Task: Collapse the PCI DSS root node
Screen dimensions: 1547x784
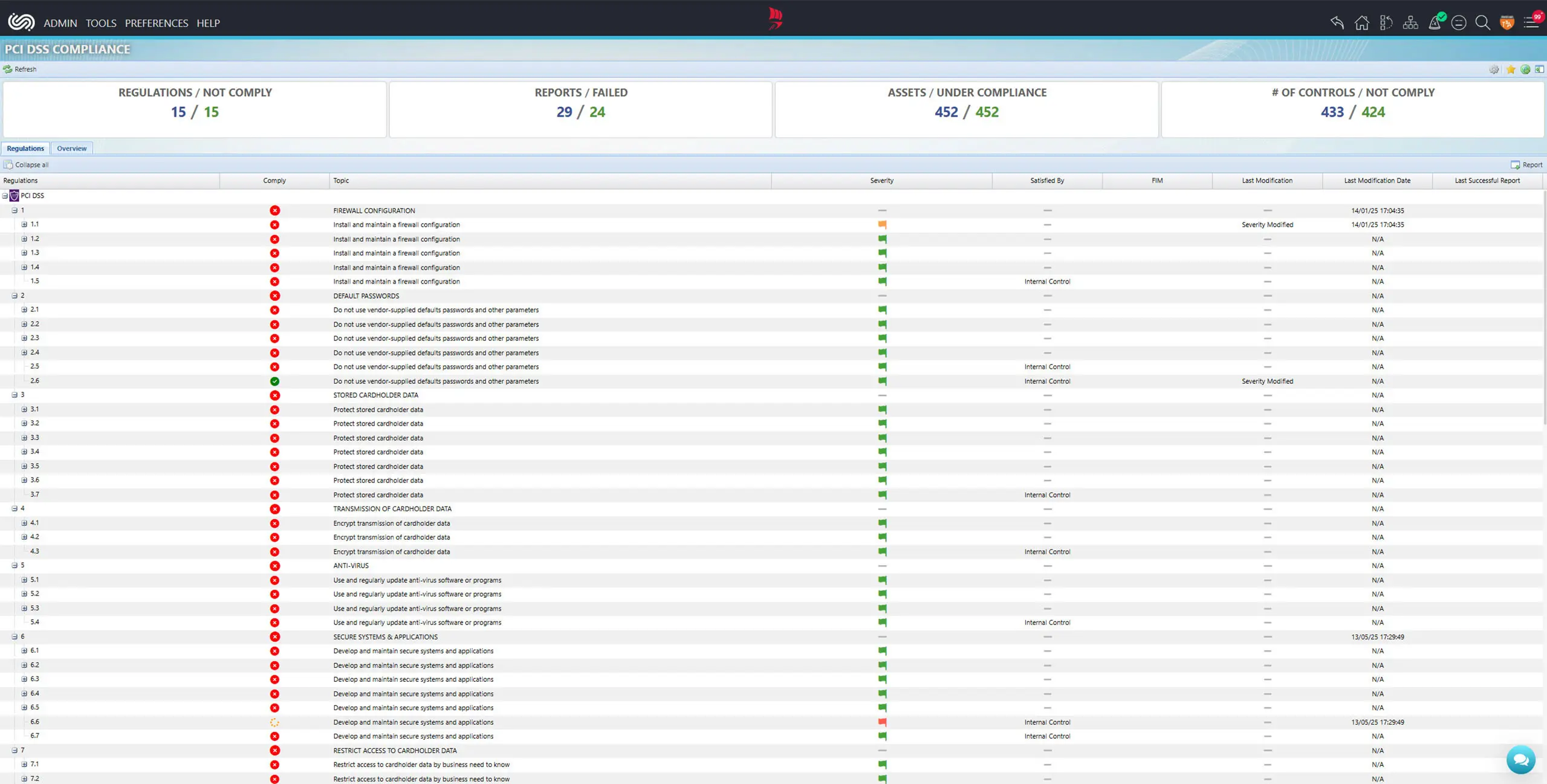Action: click(x=5, y=196)
